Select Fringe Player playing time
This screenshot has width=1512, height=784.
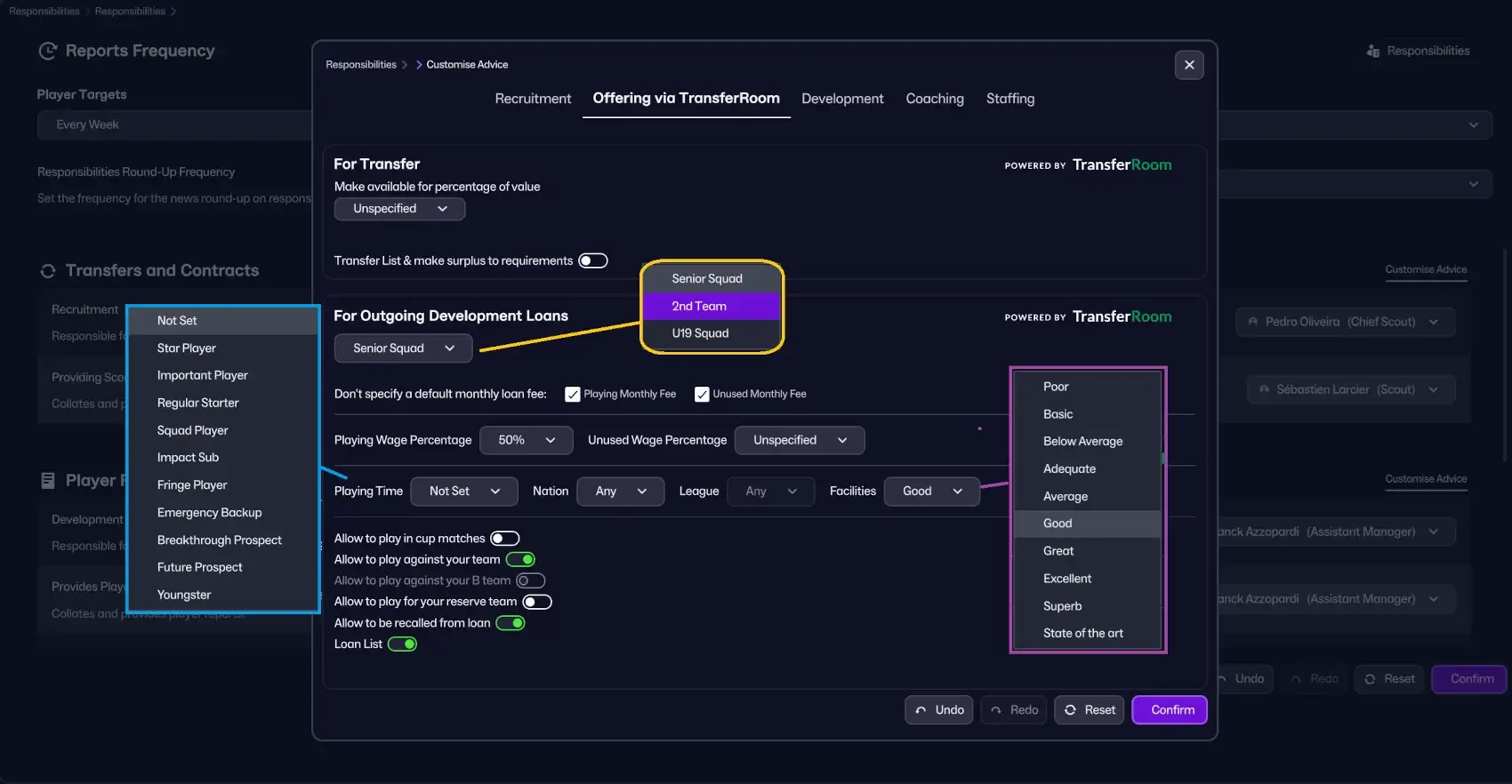pos(223,485)
